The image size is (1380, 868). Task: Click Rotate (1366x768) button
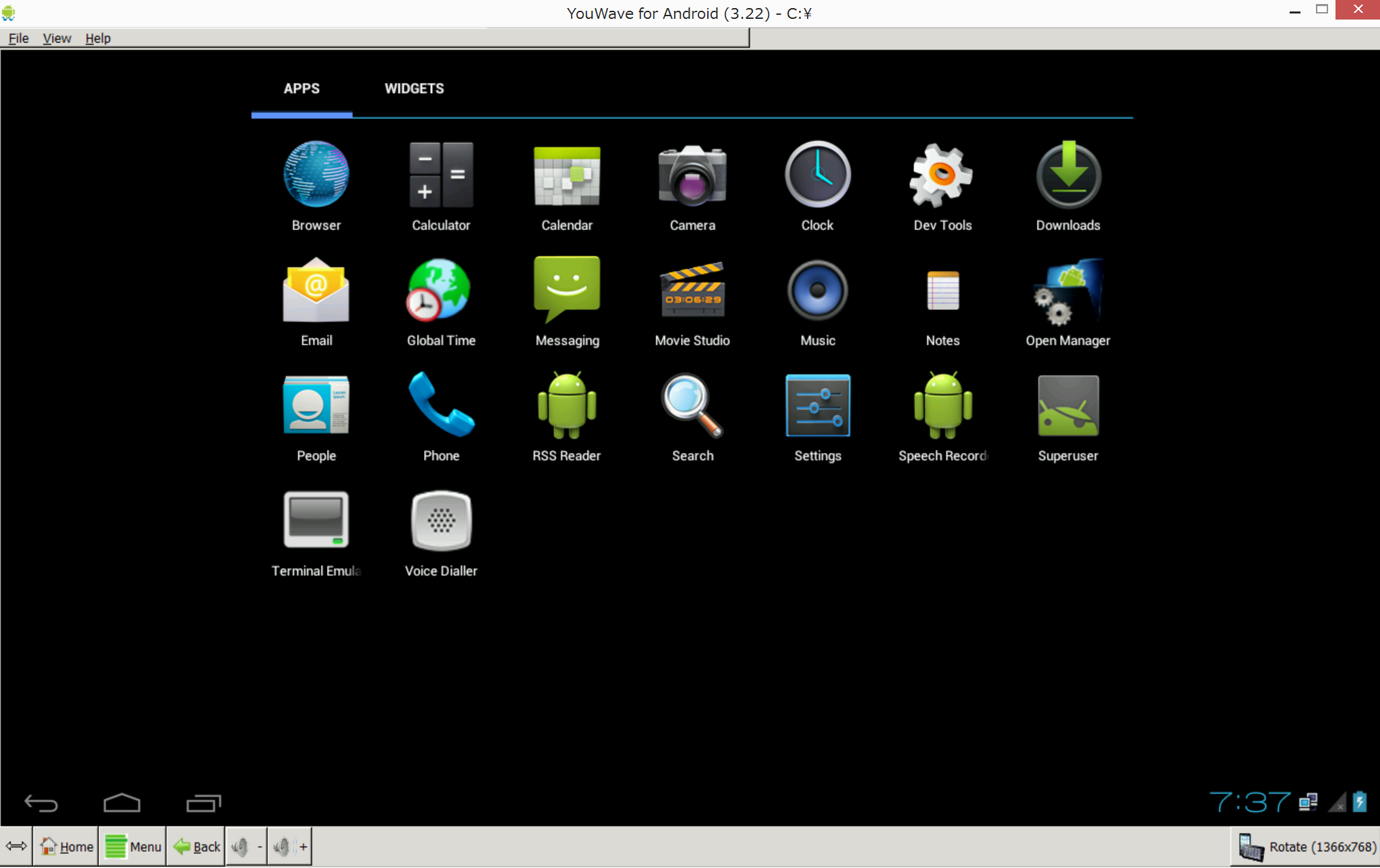click(x=1306, y=847)
